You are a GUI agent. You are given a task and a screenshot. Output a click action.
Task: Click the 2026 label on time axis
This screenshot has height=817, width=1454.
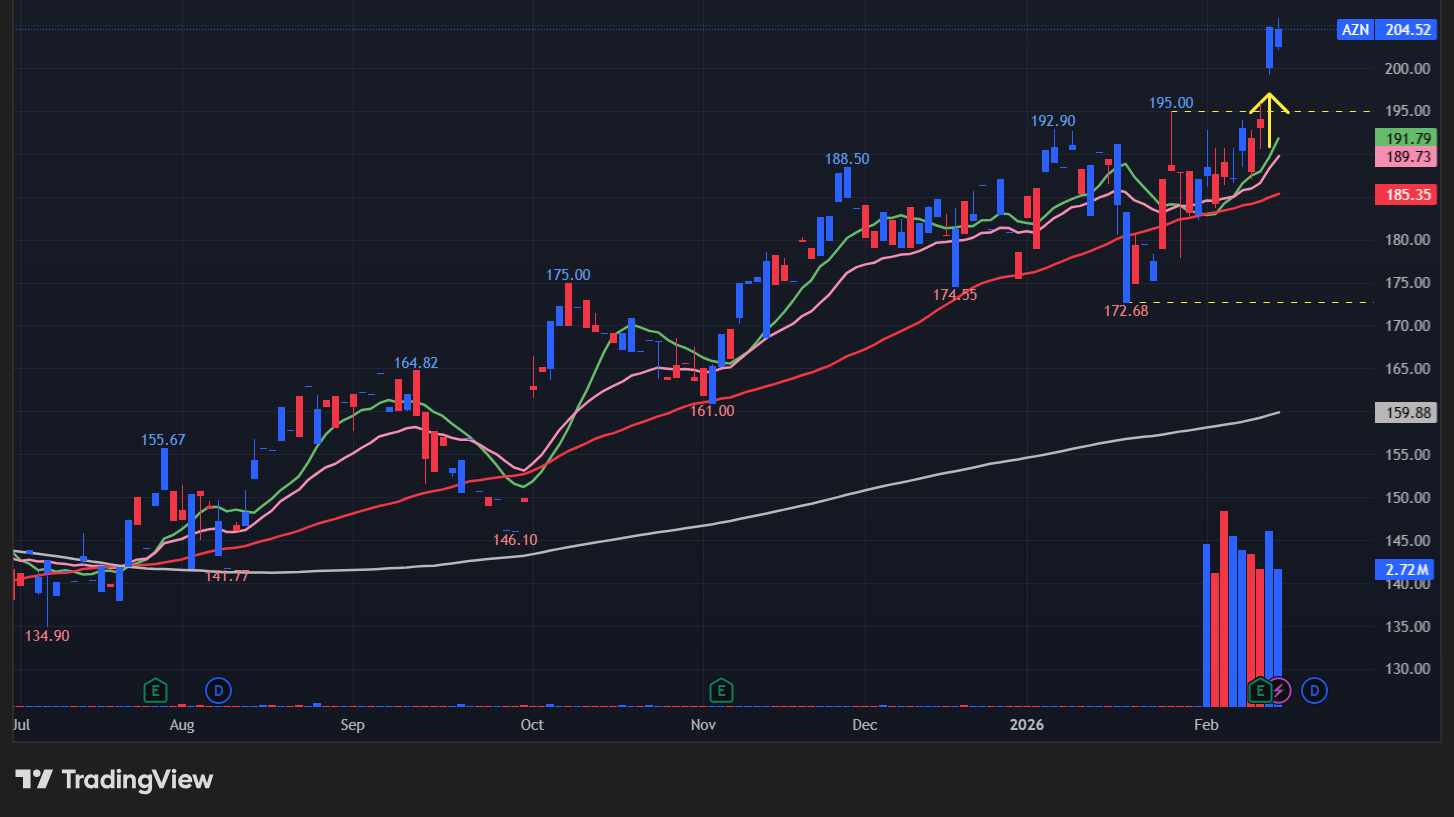pos(1027,725)
